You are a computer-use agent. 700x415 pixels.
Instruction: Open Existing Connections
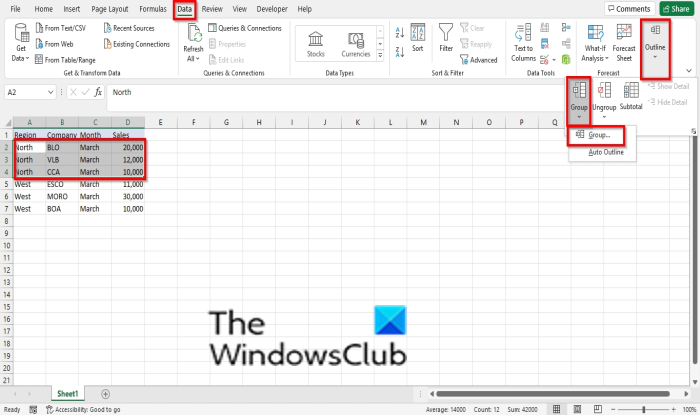(x=137, y=44)
